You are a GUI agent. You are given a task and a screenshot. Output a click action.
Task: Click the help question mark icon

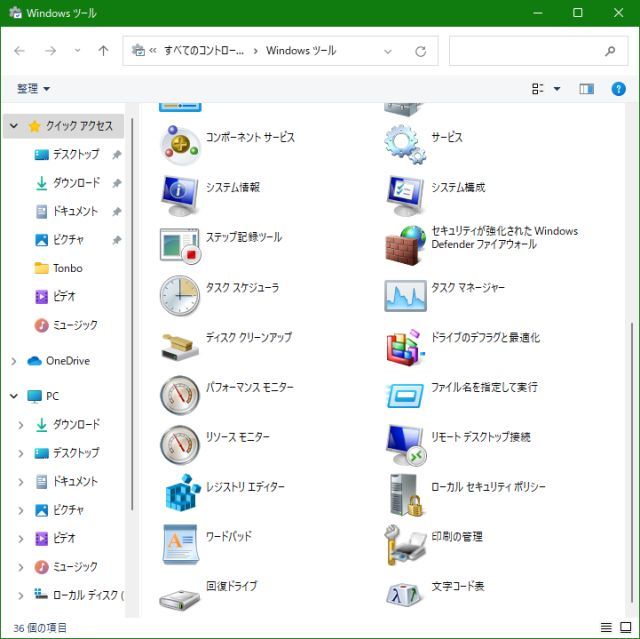pyautogui.click(x=618, y=89)
